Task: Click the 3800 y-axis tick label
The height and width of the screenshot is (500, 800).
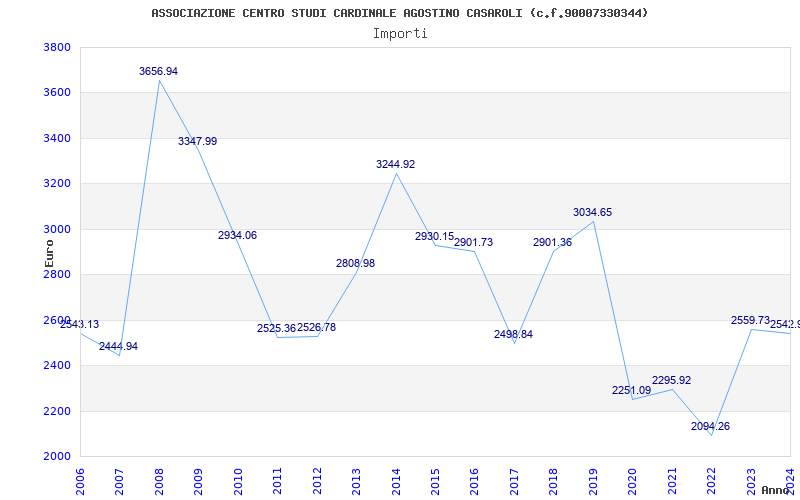Action: [x=57, y=47]
